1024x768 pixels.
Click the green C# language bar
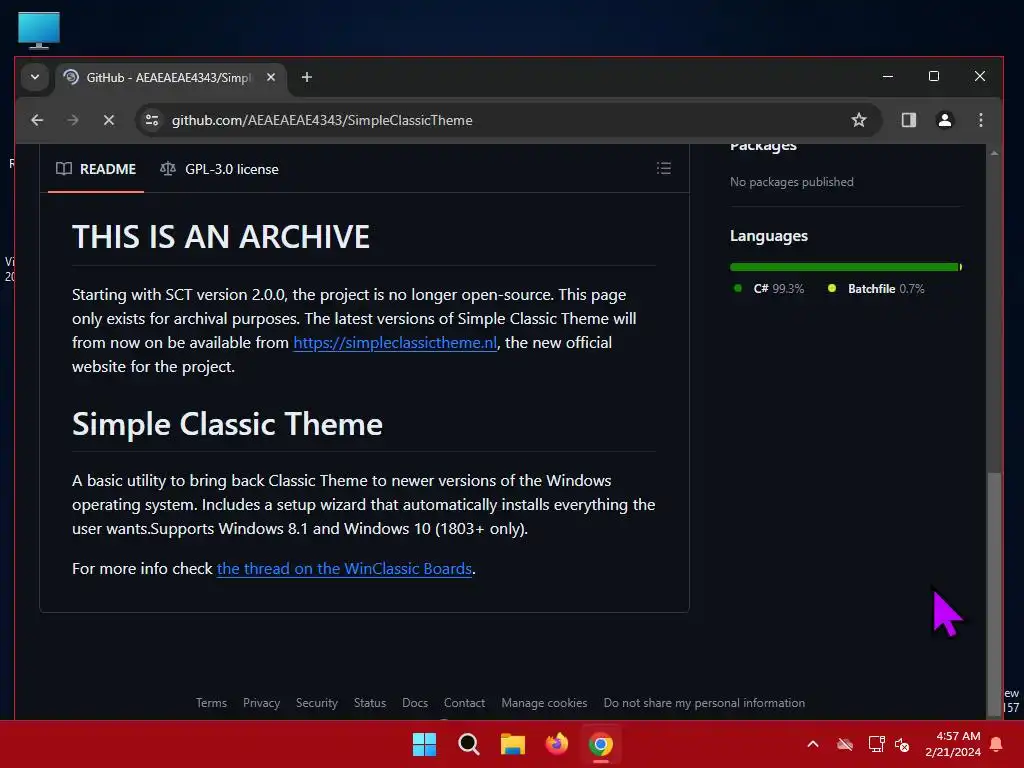[x=844, y=267]
